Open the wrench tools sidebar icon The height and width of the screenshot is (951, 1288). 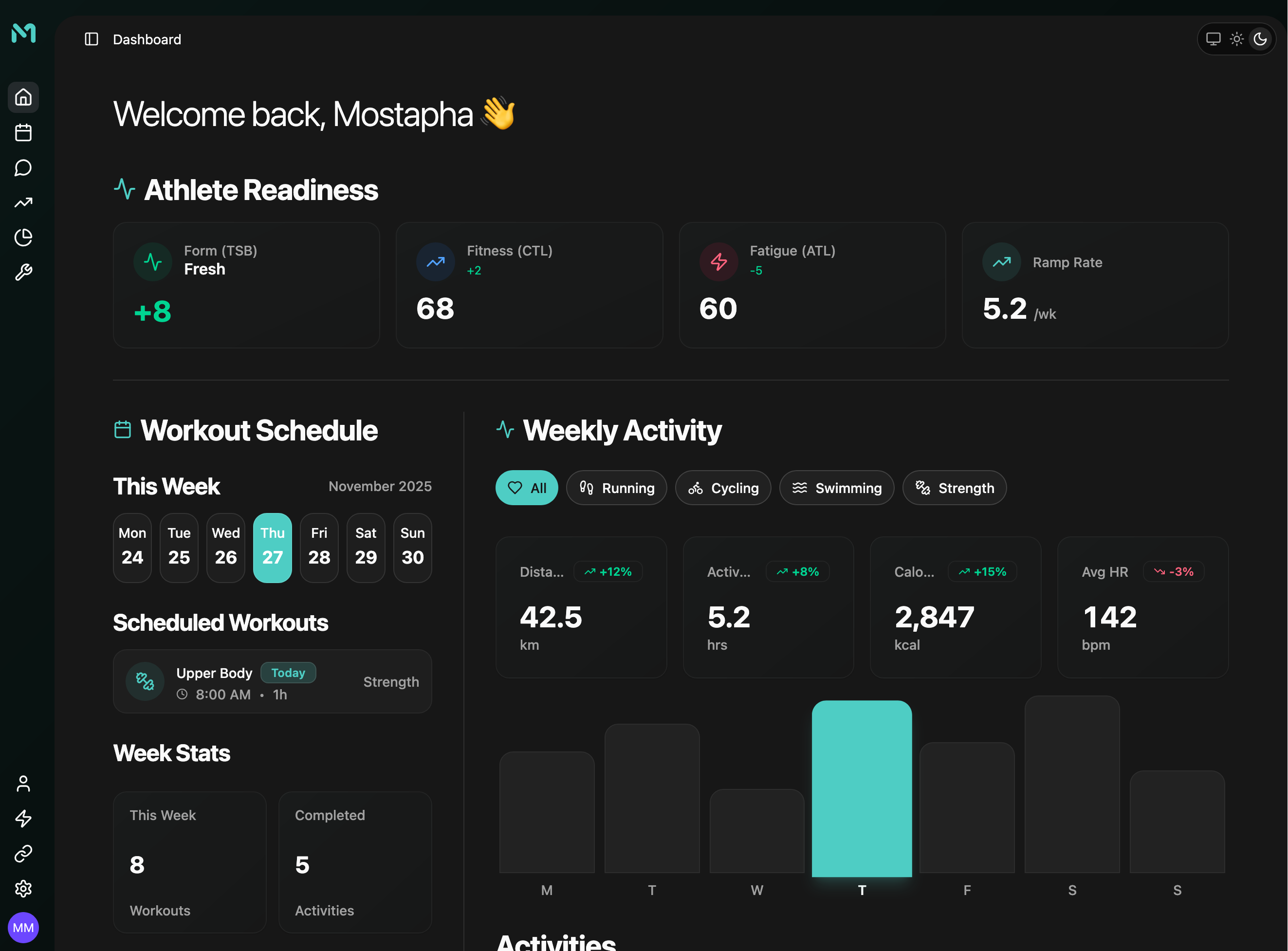23,272
